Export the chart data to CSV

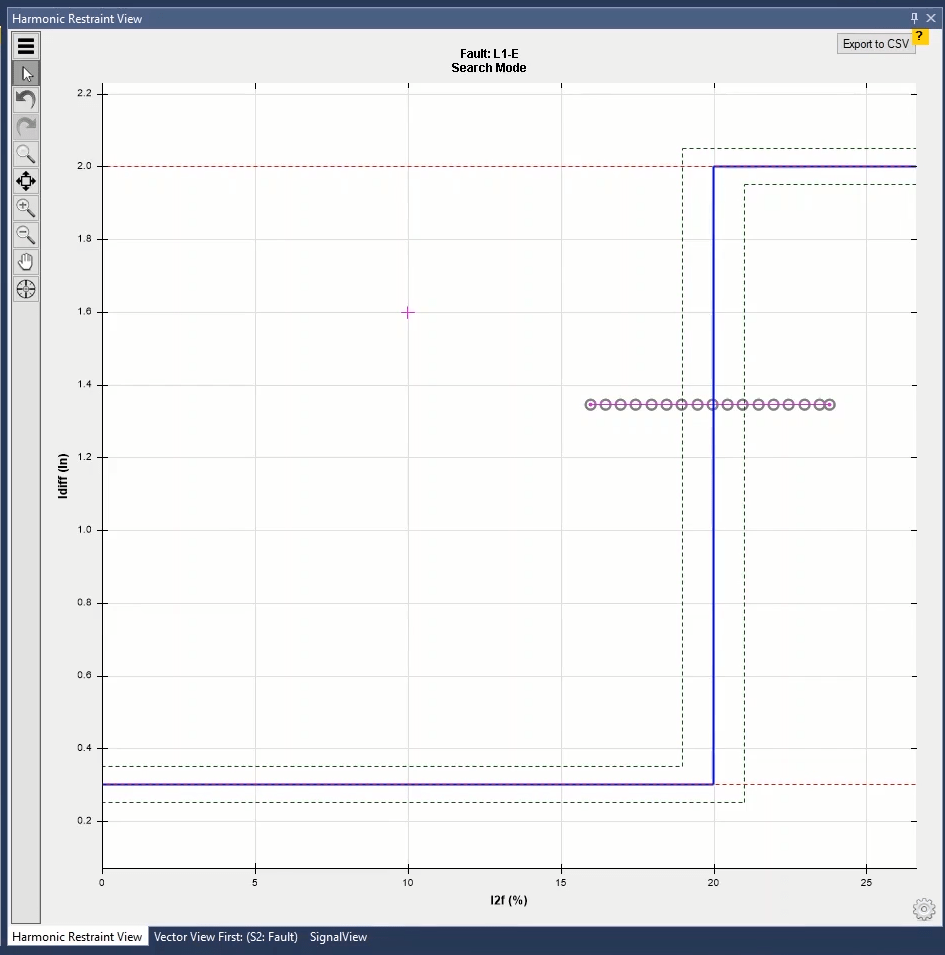pyautogui.click(x=875, y=44)
